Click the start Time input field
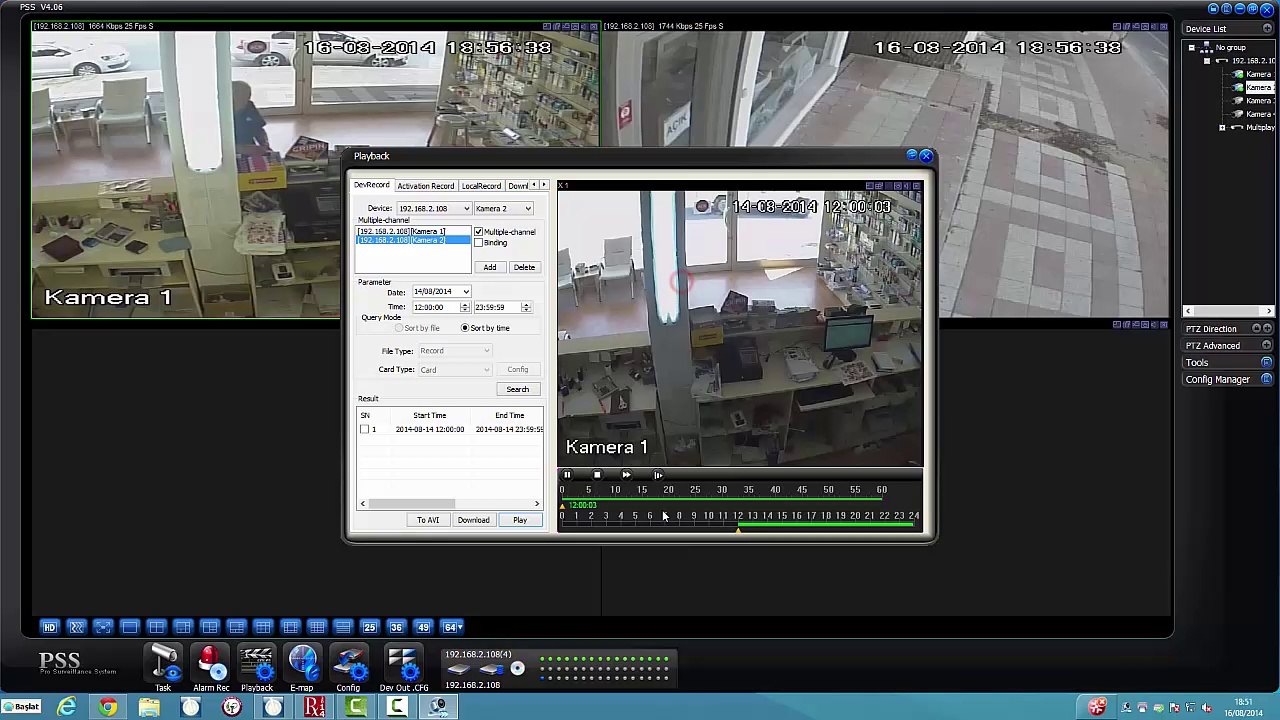This screenshot has height=720, width=1280. click(436, 307)
